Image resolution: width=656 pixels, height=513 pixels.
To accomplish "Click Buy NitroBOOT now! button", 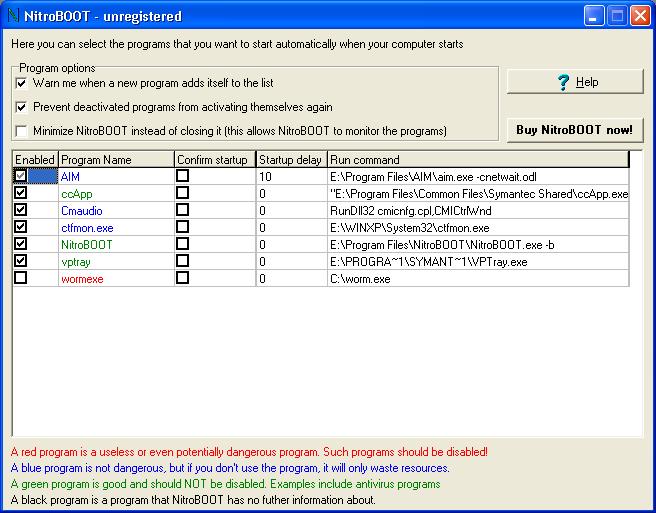I will pyautogui.click(x=575, y=130).
